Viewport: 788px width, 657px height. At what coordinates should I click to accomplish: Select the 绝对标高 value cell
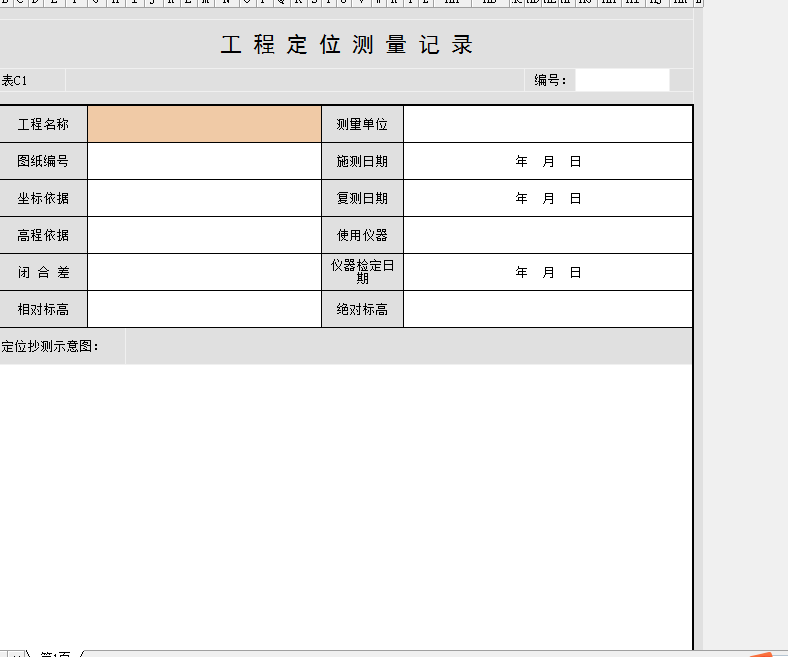click(x=547, y=309)
